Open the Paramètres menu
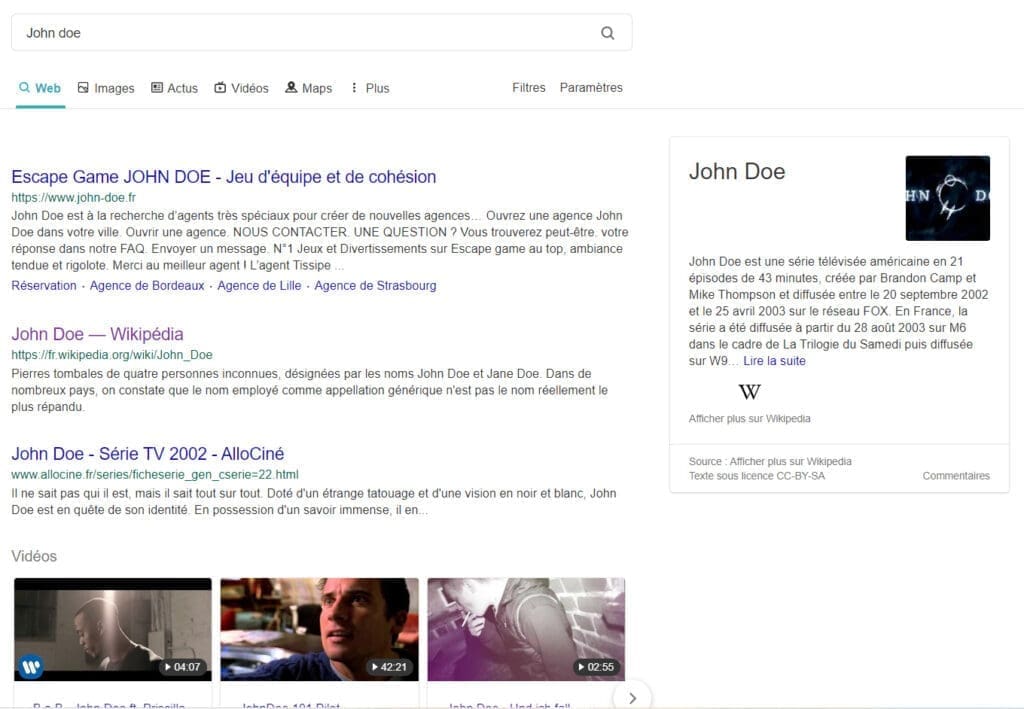Screen dimensions: 1024x709 (591, 87)
